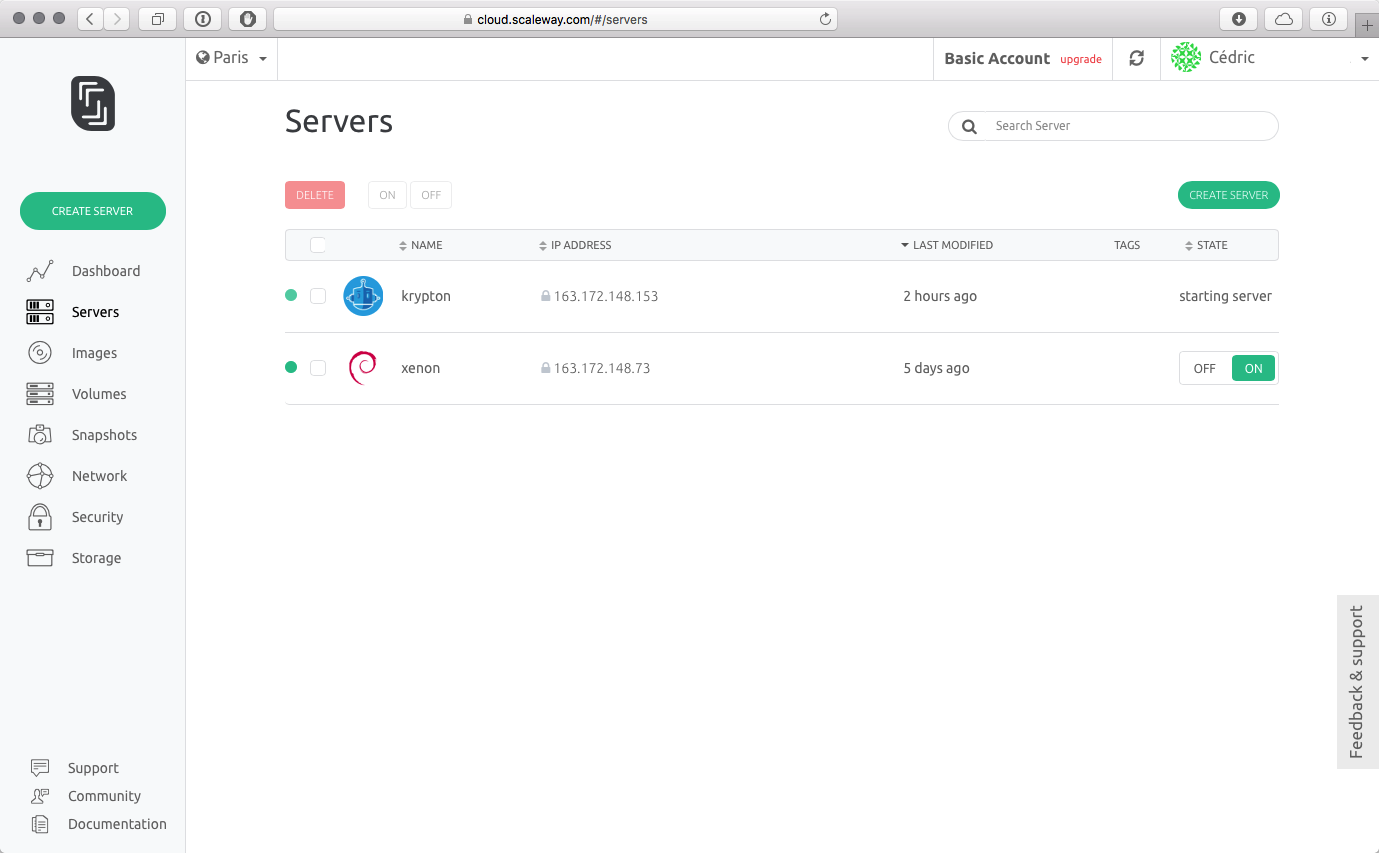Open the Images section
Image resolution: width=1379 pixels, height=853 pixels.
(x=94, y=353)
